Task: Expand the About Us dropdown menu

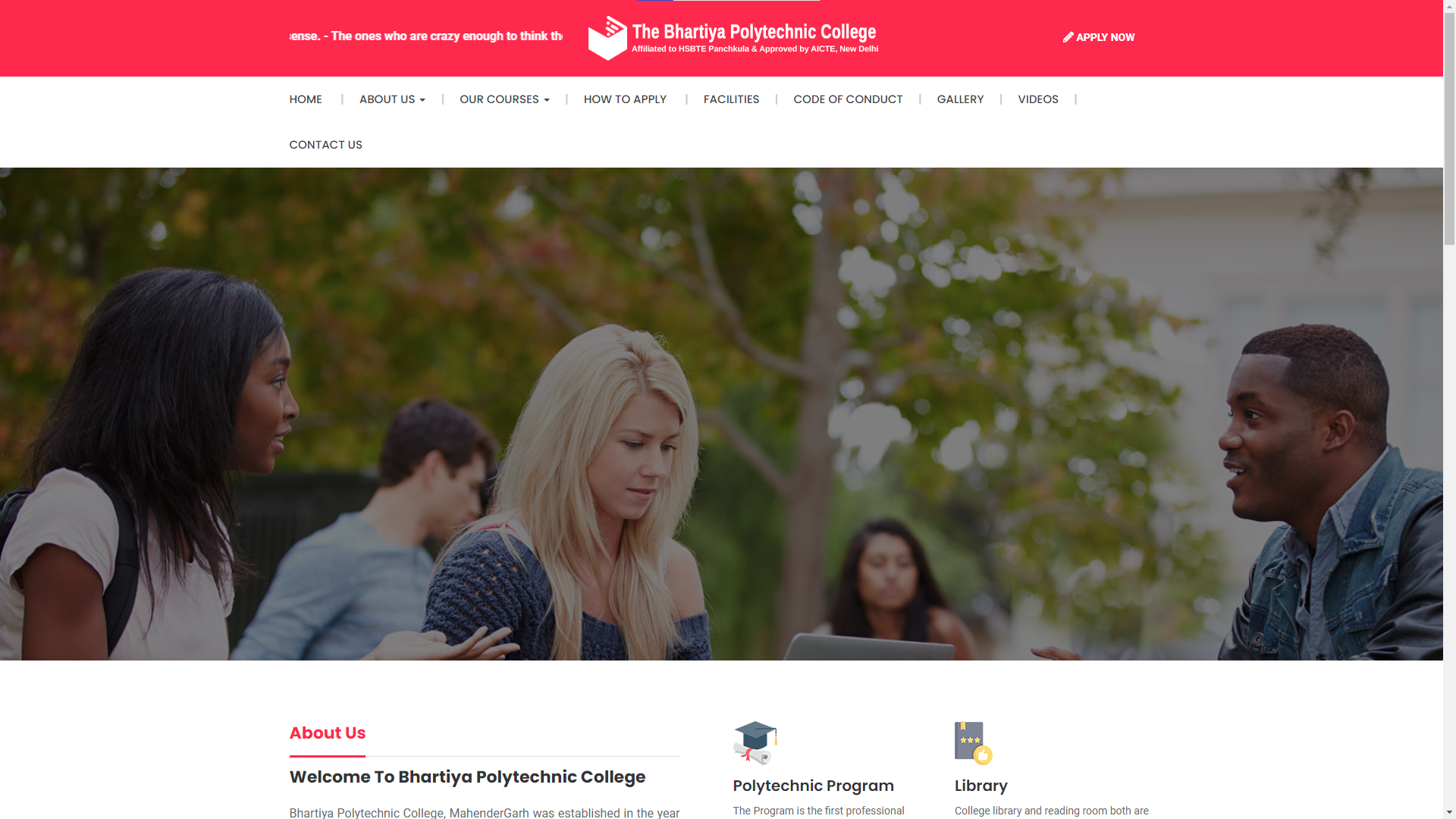Action: click(392, 99)
